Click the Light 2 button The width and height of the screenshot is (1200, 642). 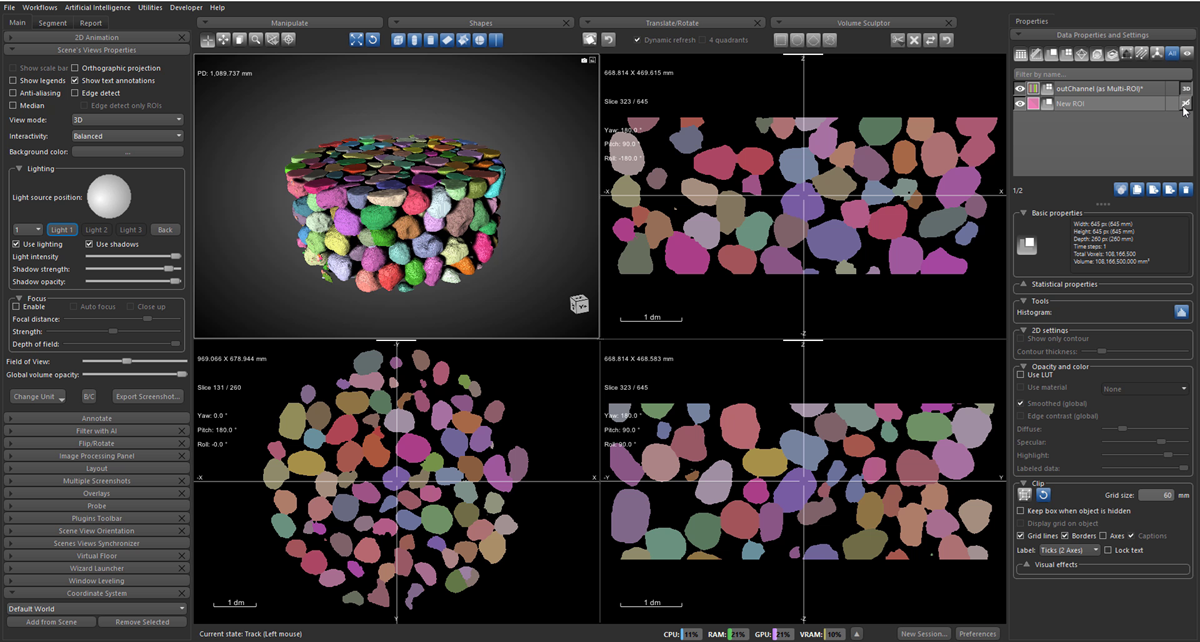pos(96,230)
